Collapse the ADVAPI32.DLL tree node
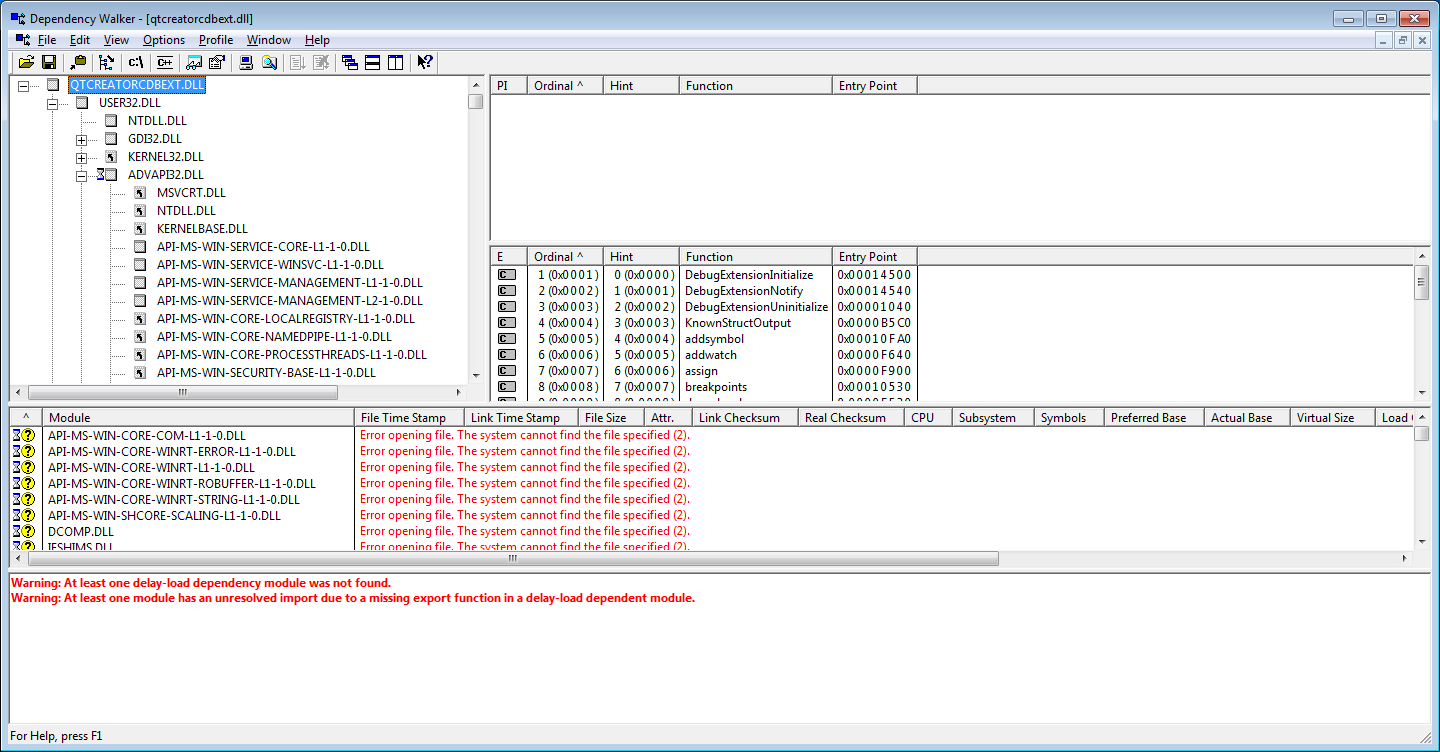1440x752 pixels. 82,175
